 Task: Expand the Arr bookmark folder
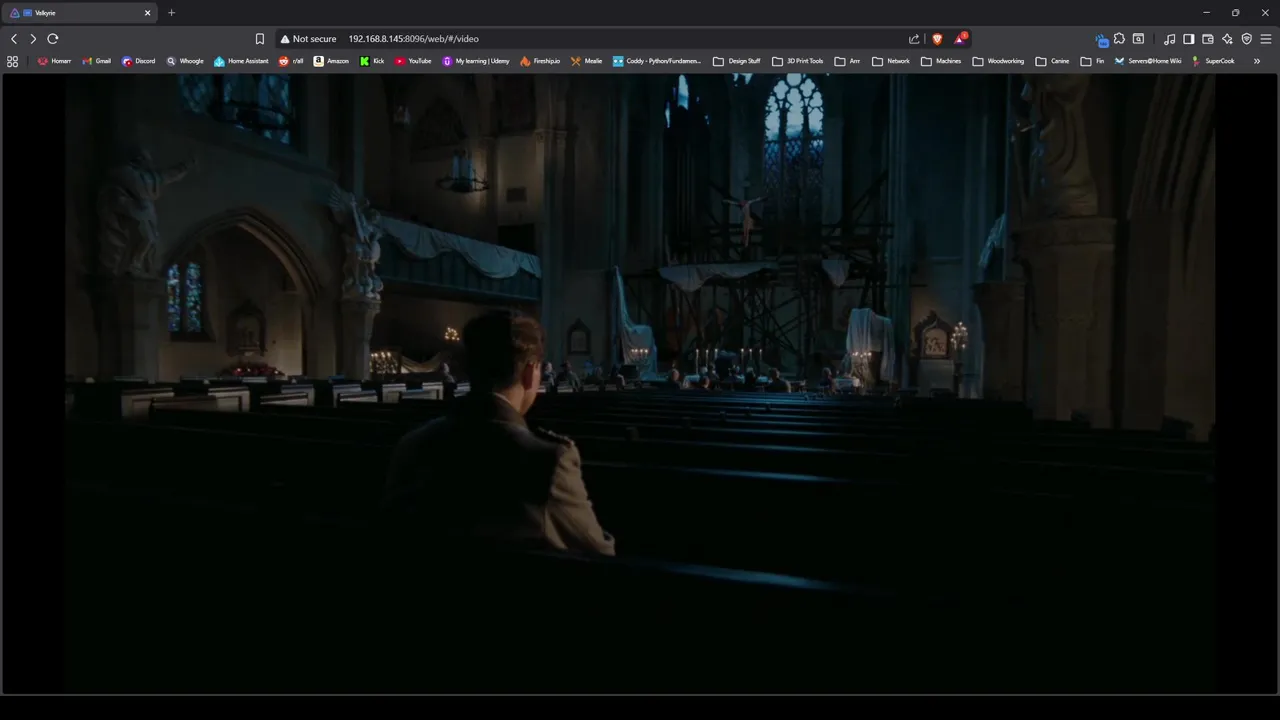point(847,61)
